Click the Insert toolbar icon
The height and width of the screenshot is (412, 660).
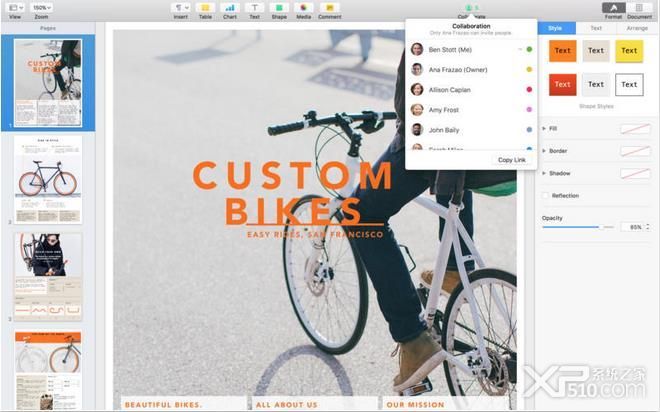(x=181, y=8)
